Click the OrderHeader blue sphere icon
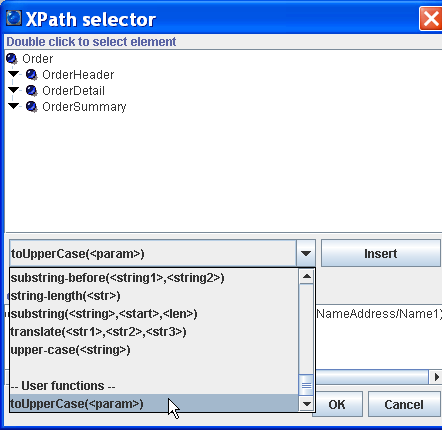This screenshot has height=430, width=442. pos(32,75)
